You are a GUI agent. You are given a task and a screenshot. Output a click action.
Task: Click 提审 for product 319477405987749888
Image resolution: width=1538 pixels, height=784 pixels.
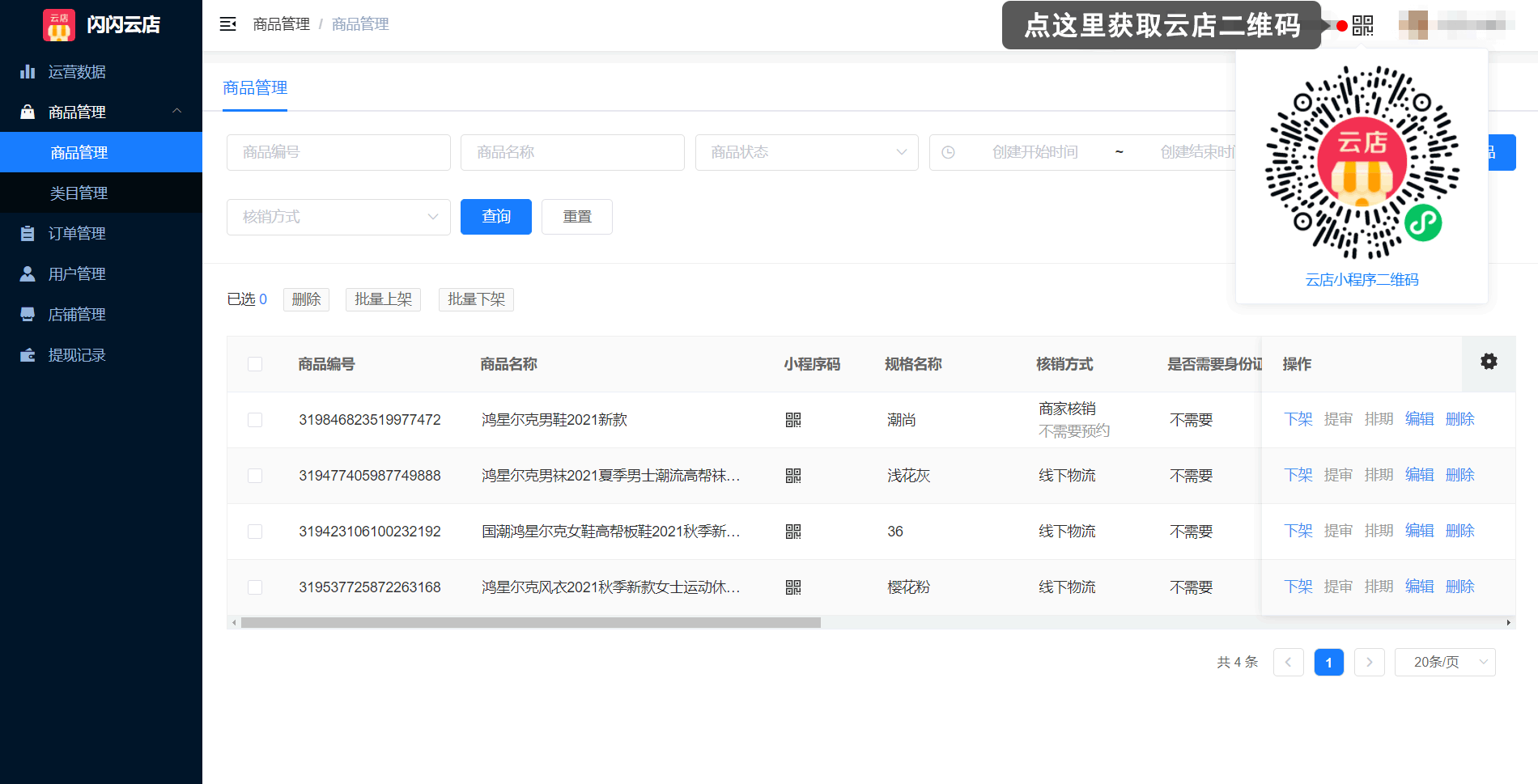coord(1339,475)
